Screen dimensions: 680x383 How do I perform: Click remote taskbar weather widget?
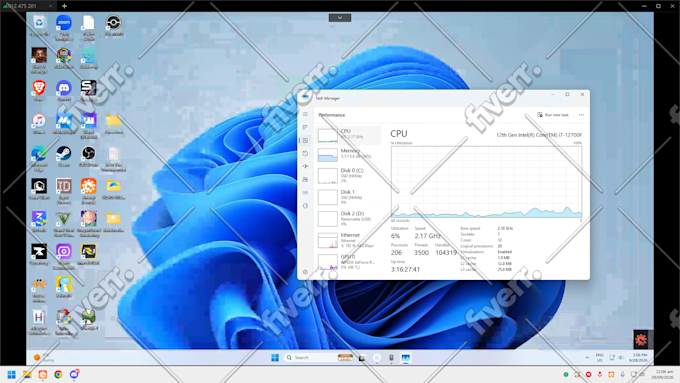coord(44,357)
